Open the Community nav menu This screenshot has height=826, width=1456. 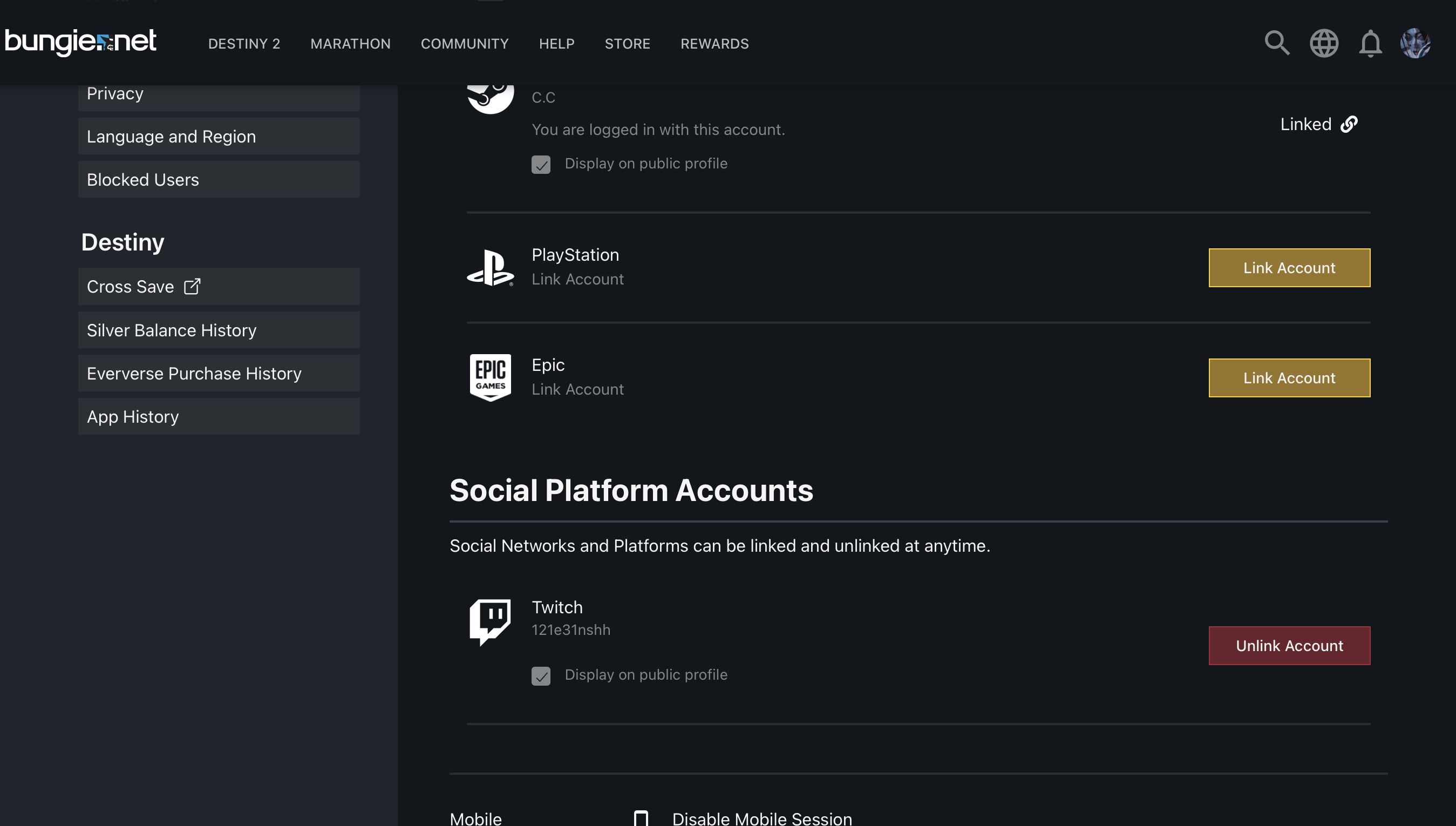[x=464, y=44]
